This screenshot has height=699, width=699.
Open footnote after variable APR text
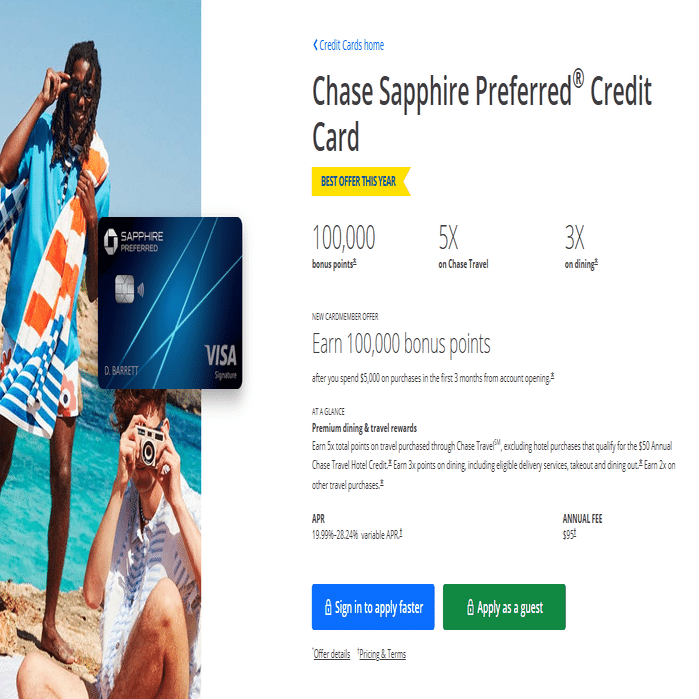click(x=401, y=532)
